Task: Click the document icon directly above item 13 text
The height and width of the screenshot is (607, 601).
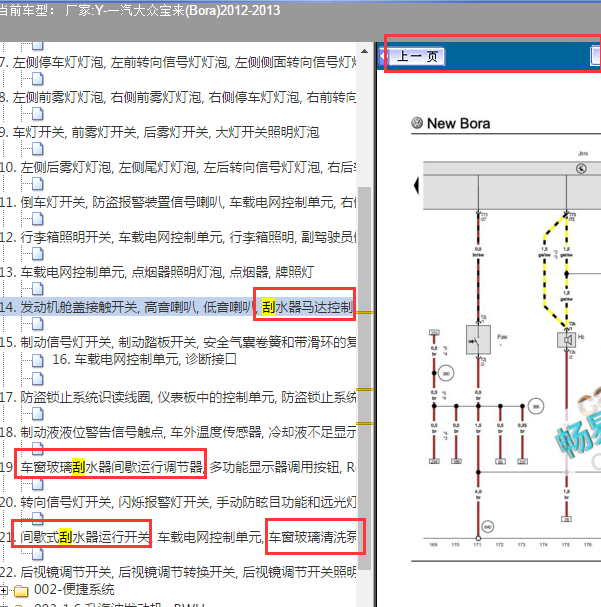Action: click(x=38, y=254)
